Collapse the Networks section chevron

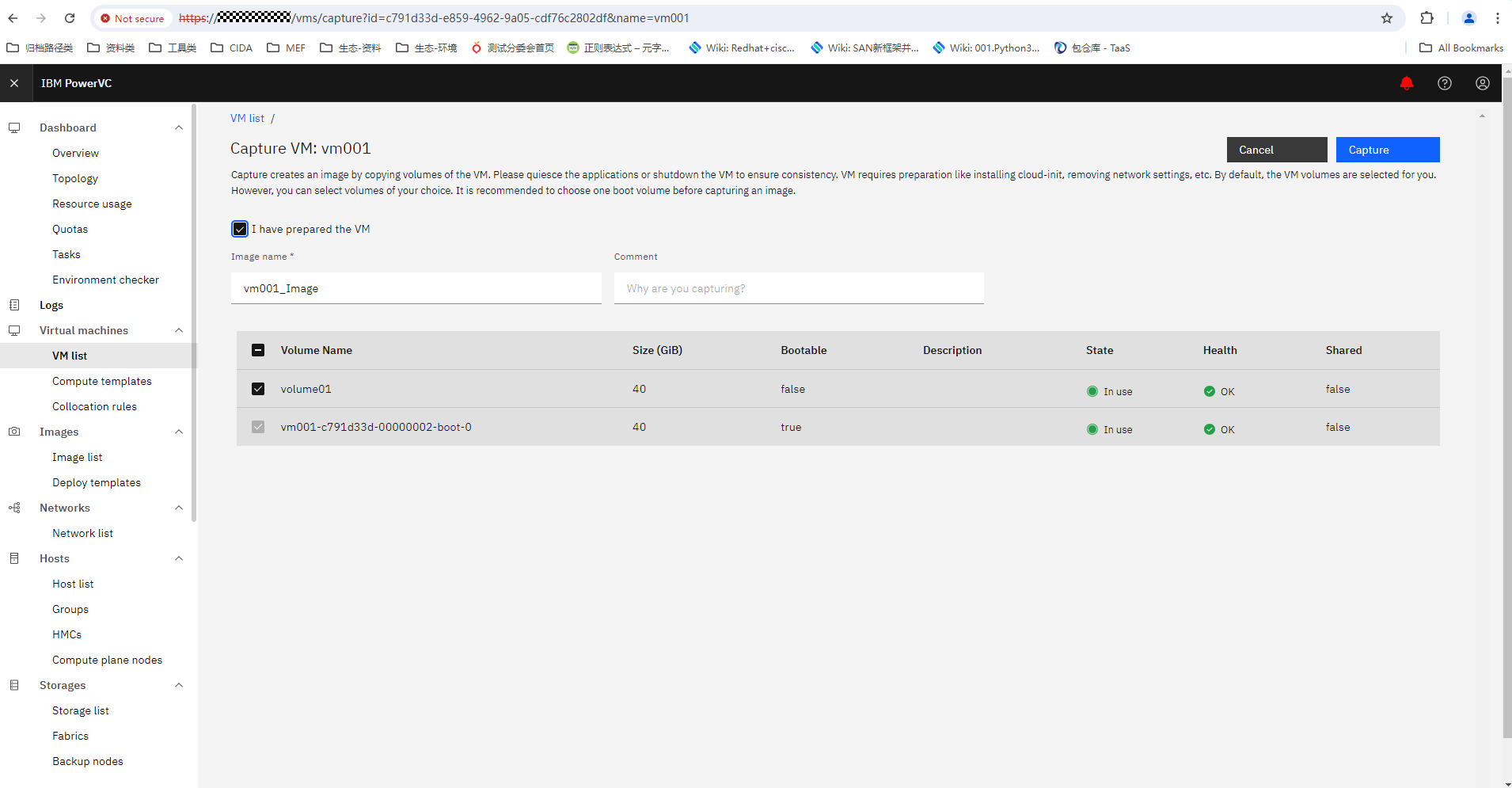coord(179,508)
